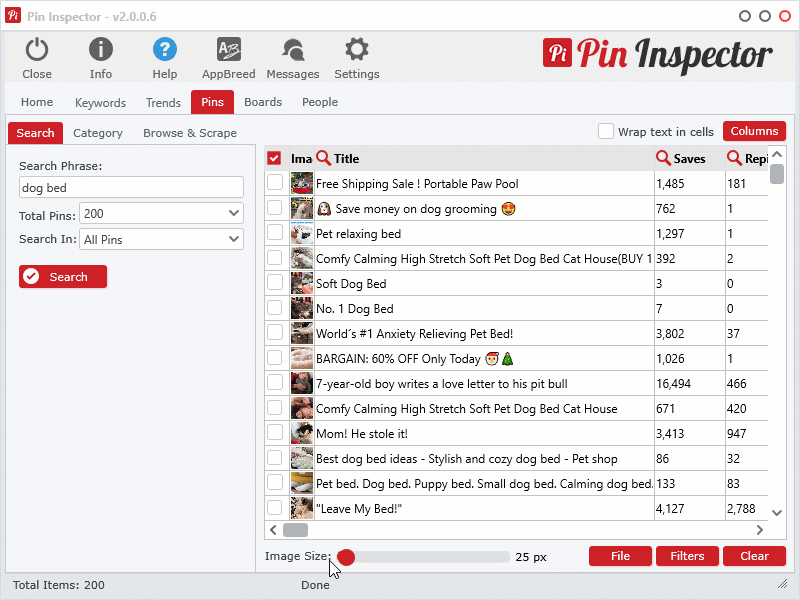800x600 pixels.
Task: Open thumbnail for Pet relaxing bed pin
Action: point(302,233)
